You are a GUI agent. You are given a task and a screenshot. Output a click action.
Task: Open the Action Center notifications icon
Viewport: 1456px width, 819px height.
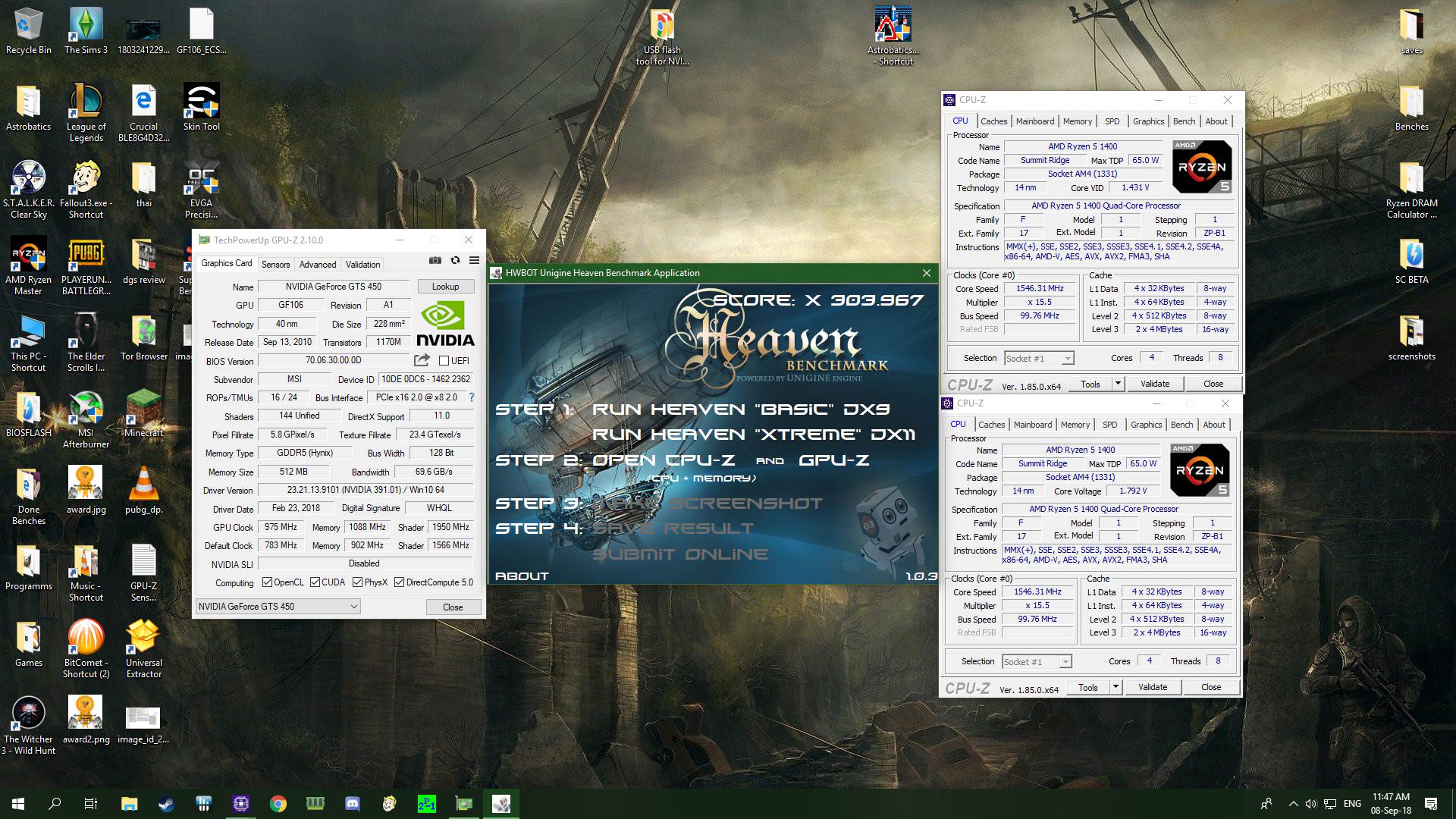coord(1431,804)
